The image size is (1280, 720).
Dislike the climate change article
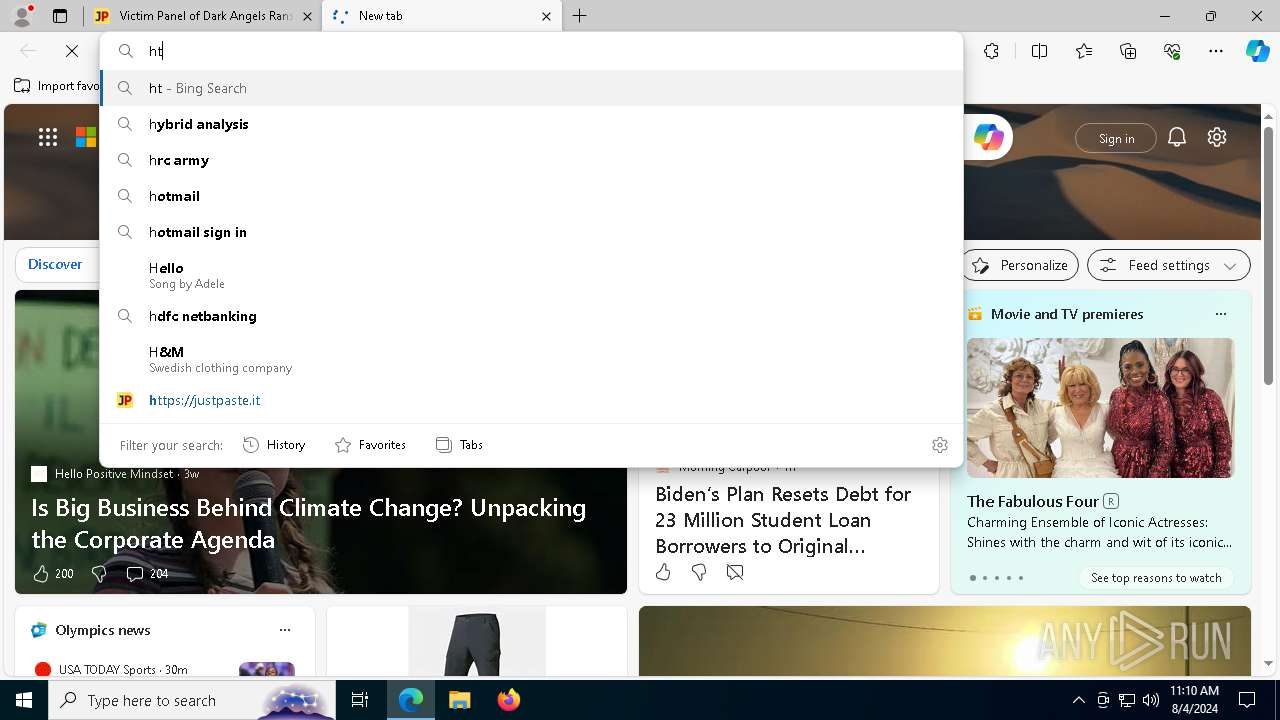point(98,574)
